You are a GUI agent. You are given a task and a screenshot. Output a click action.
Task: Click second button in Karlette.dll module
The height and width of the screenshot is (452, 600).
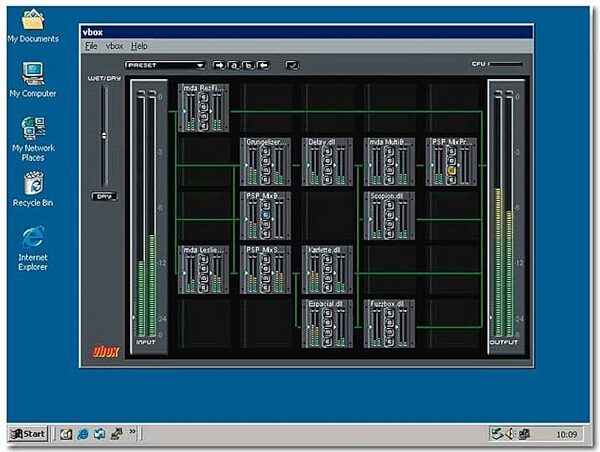pos(328,269)
